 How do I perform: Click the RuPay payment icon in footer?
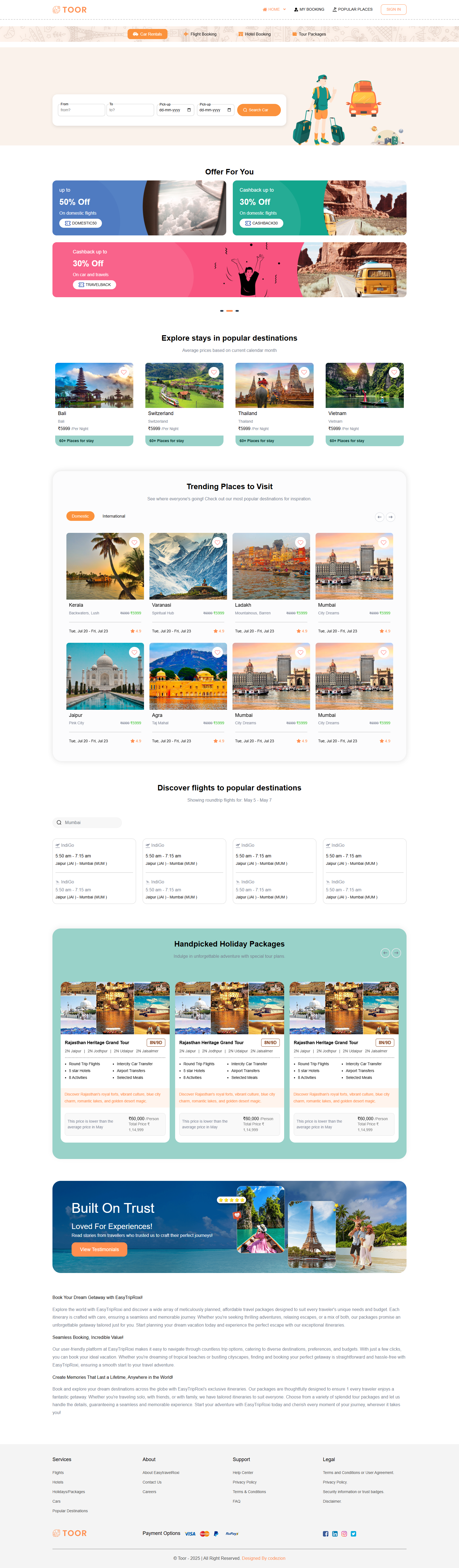click(232, 1533)
